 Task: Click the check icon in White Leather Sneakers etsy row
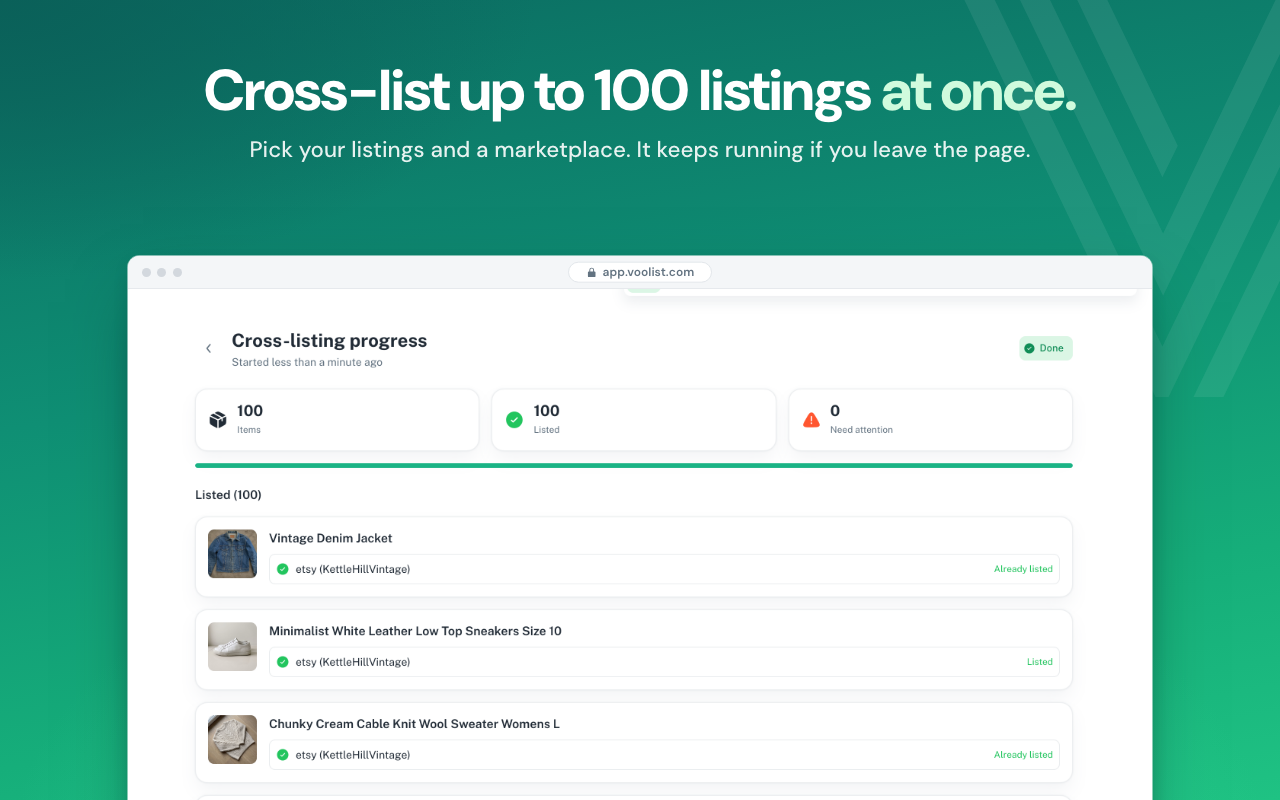(x=282, y=662)
